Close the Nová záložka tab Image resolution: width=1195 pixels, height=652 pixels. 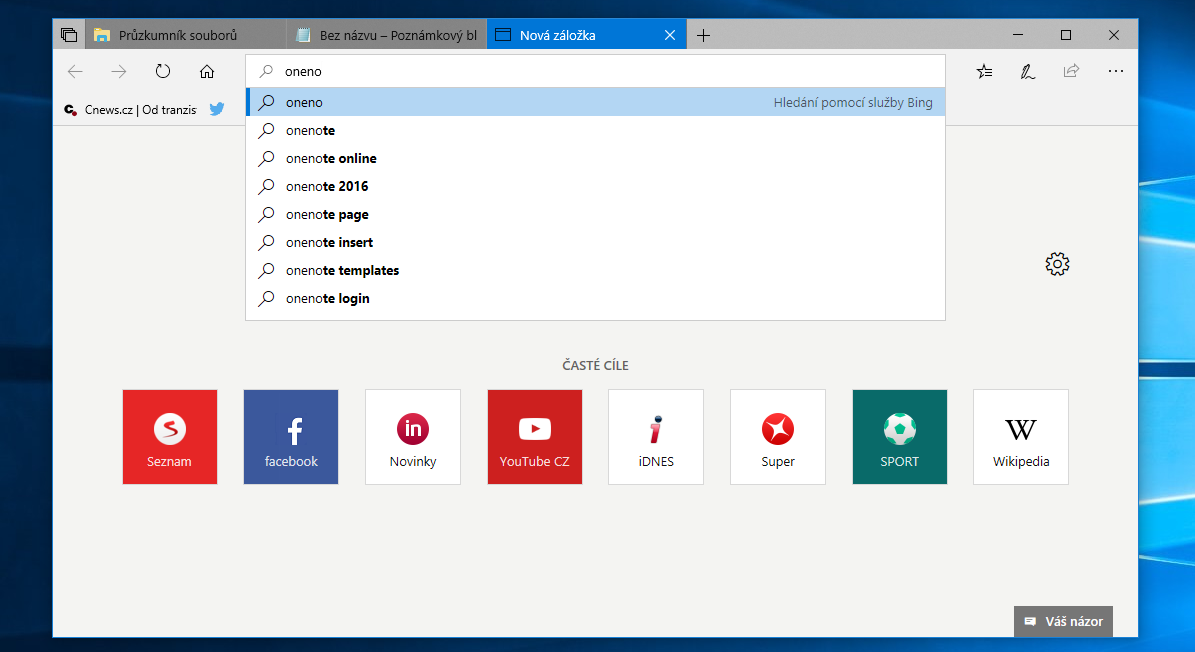point(670,35)
